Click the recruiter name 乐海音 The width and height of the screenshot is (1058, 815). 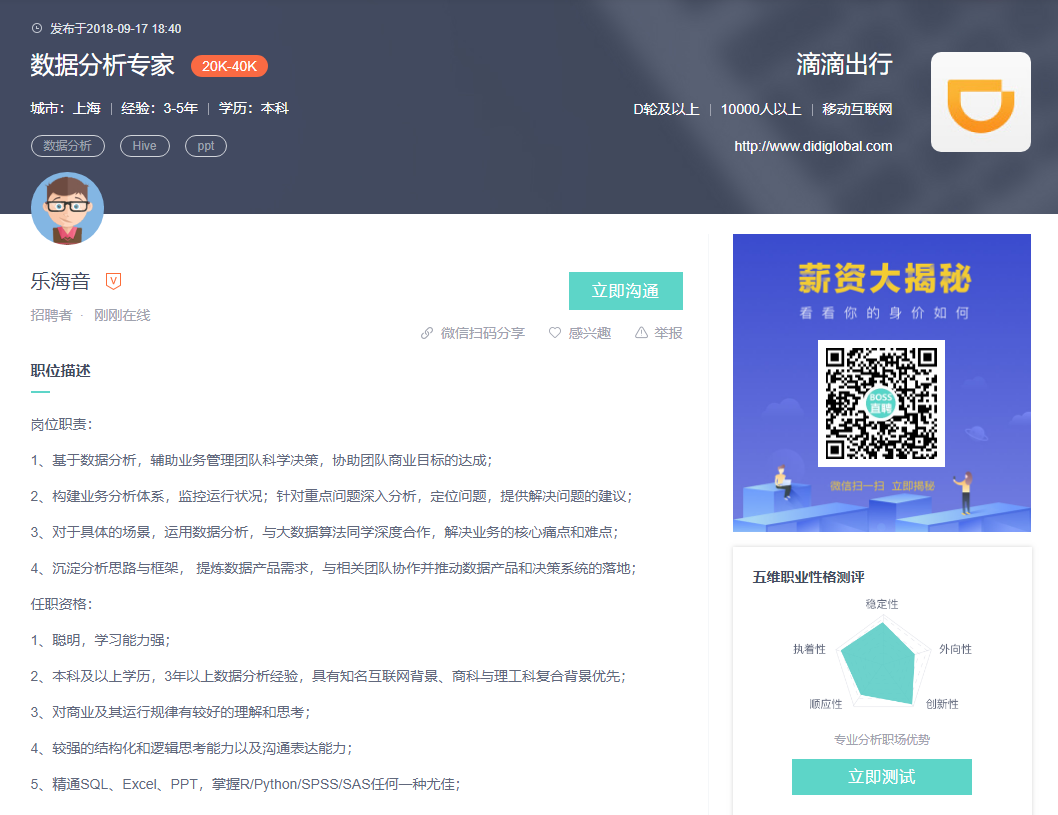coord(60,281)
